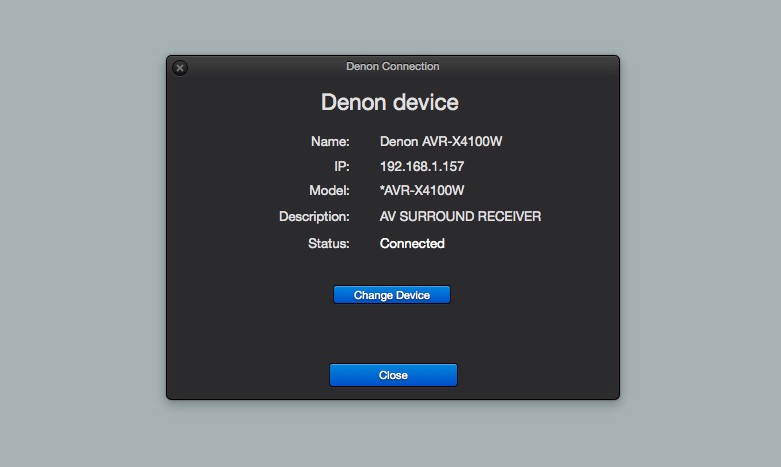Click the Description: field label
This screenshot has height=467, width=781.
point(314,217)
